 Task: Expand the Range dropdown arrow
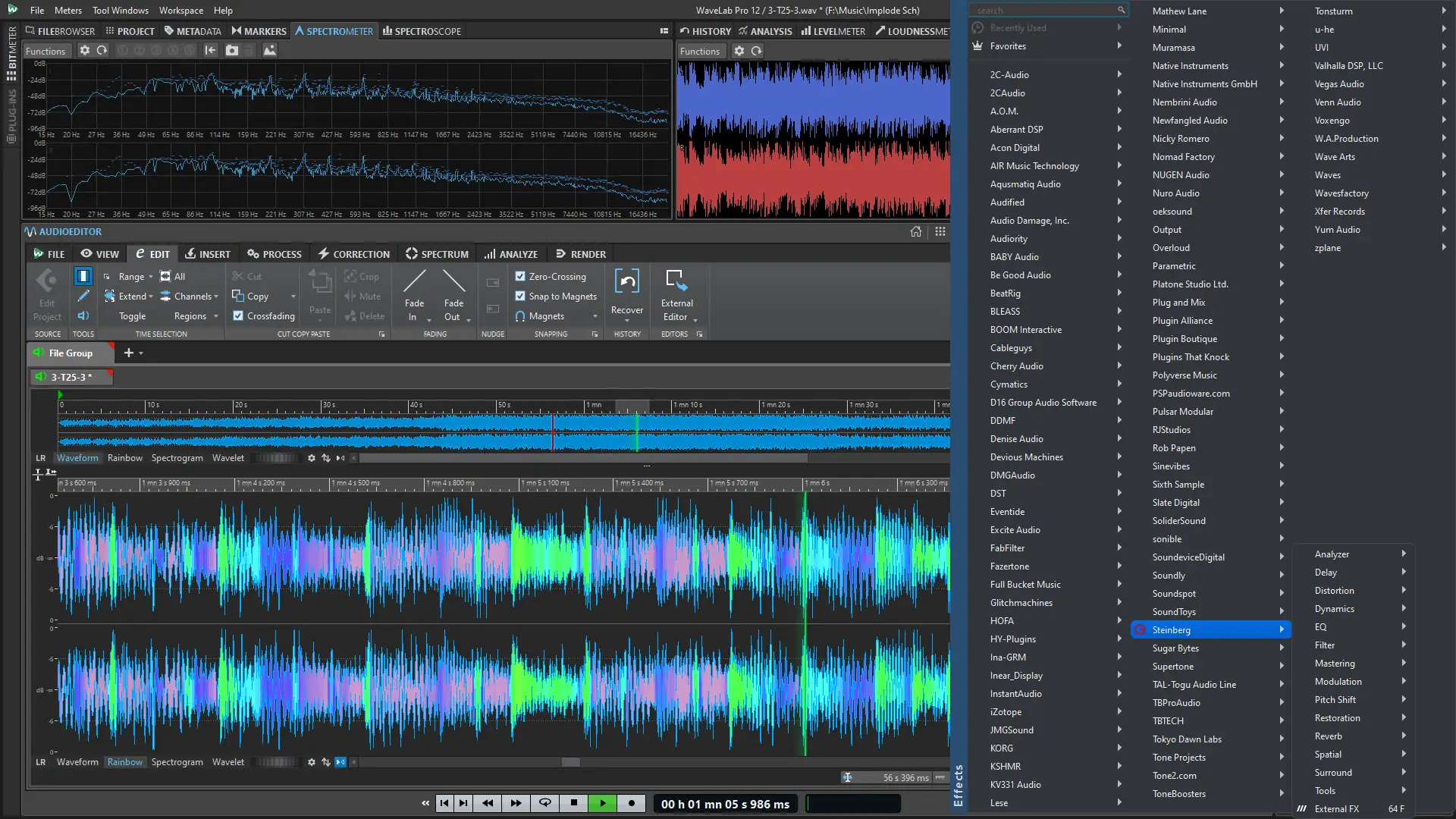tap(151, 277)
